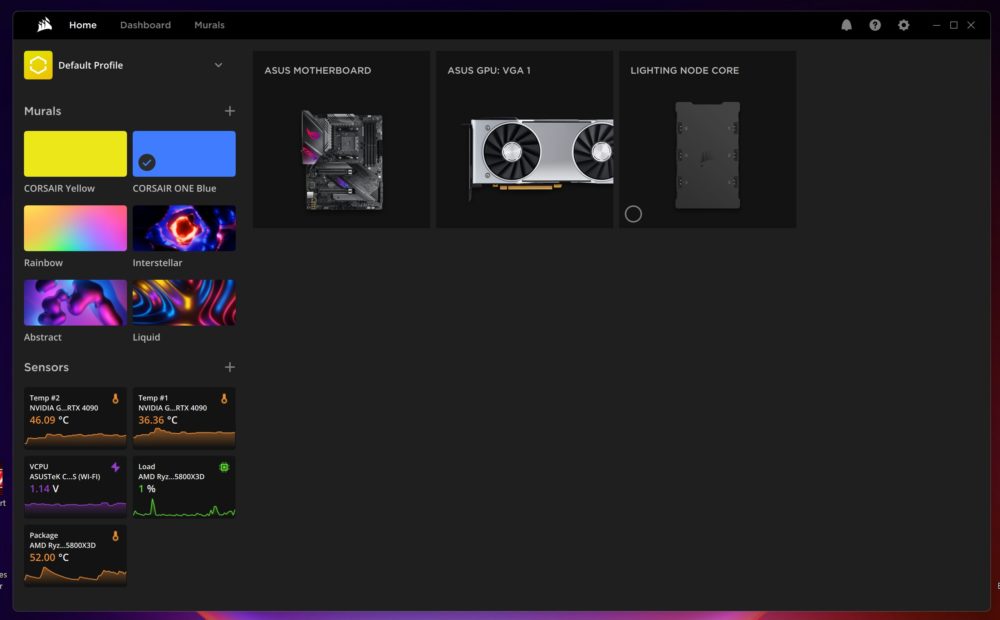Open the Temp #2 RTX 4090 sensor tile
Screen dimensions: 1000x620
(x=75, y=417)
